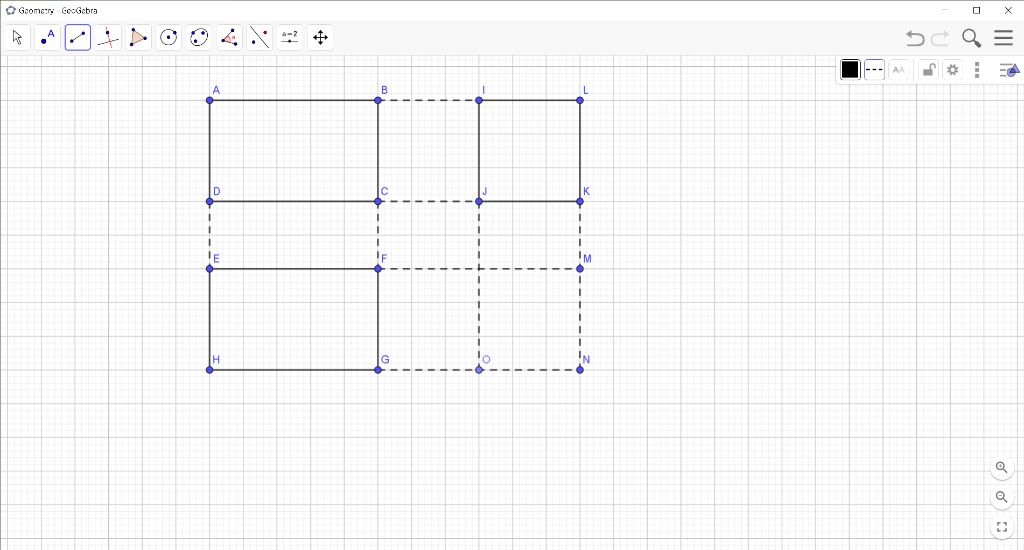1024x550 pixels.
Task: Click the Undo arrow
Action: 915,38
